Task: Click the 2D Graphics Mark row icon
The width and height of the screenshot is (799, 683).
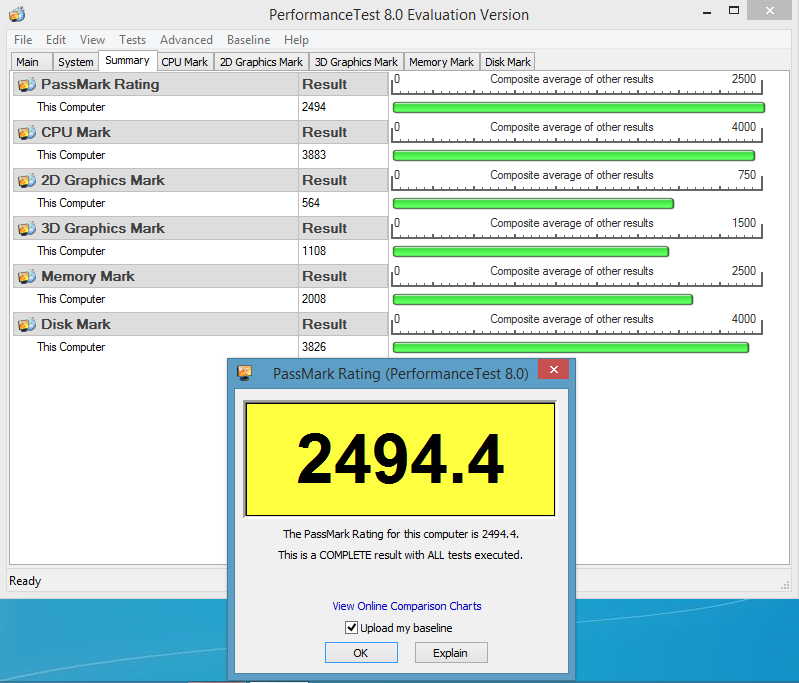Action: click(26, 180)
